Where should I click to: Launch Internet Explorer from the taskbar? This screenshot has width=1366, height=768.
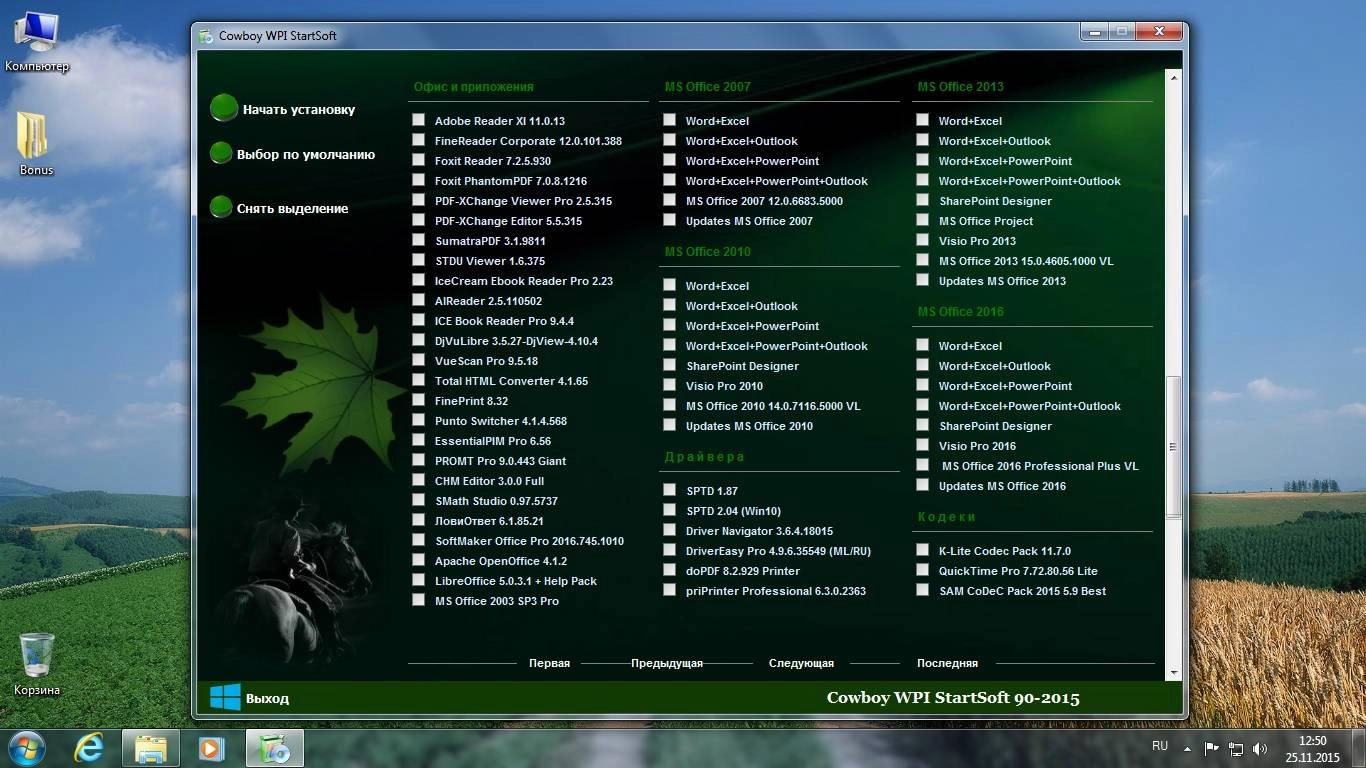pos(90,748)
